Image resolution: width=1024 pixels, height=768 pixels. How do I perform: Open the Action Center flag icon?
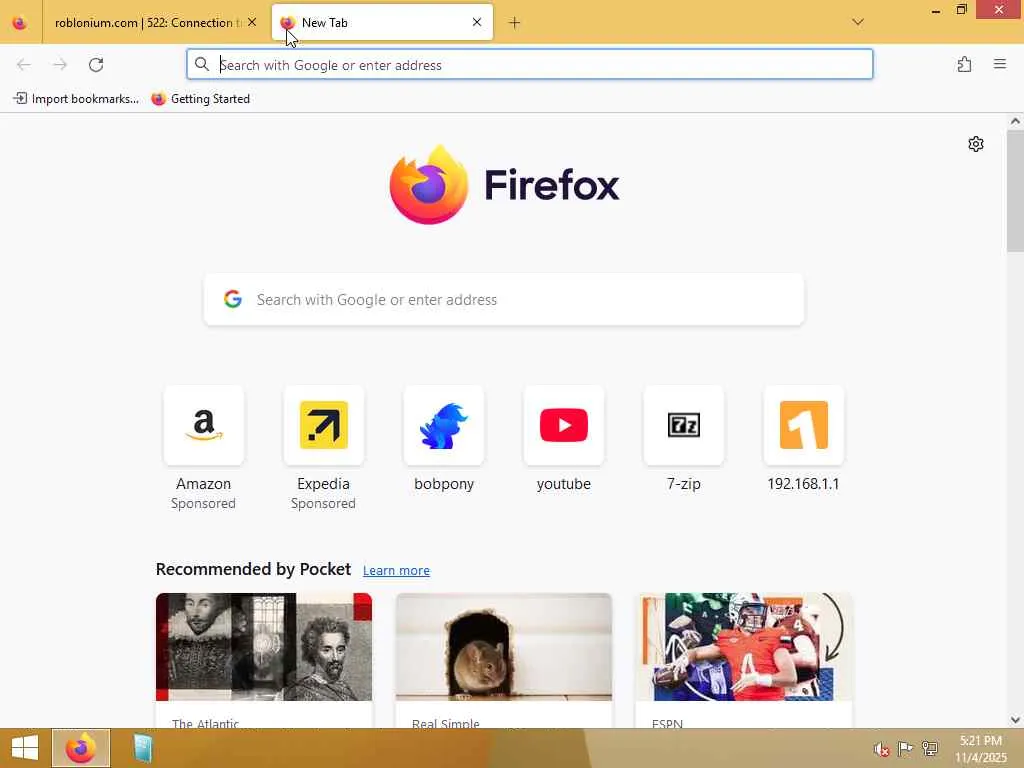tap(905, 749)
